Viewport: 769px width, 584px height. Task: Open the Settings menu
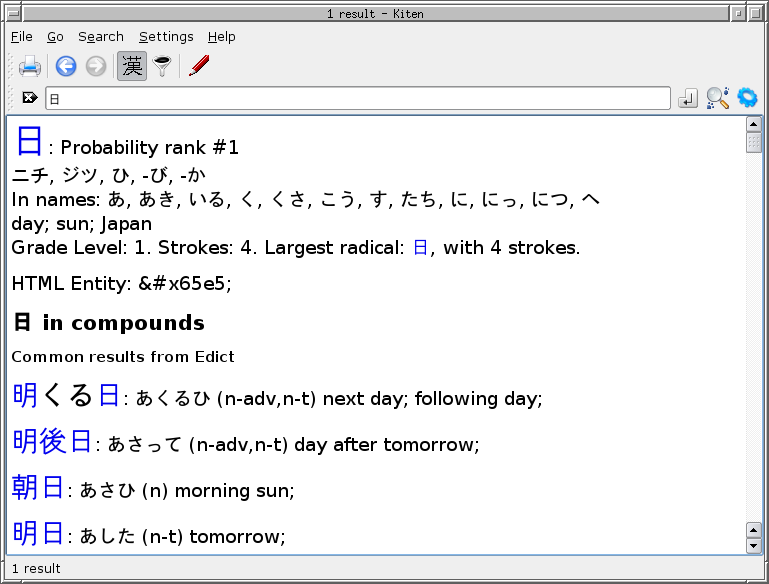click(x=166, y=37)
